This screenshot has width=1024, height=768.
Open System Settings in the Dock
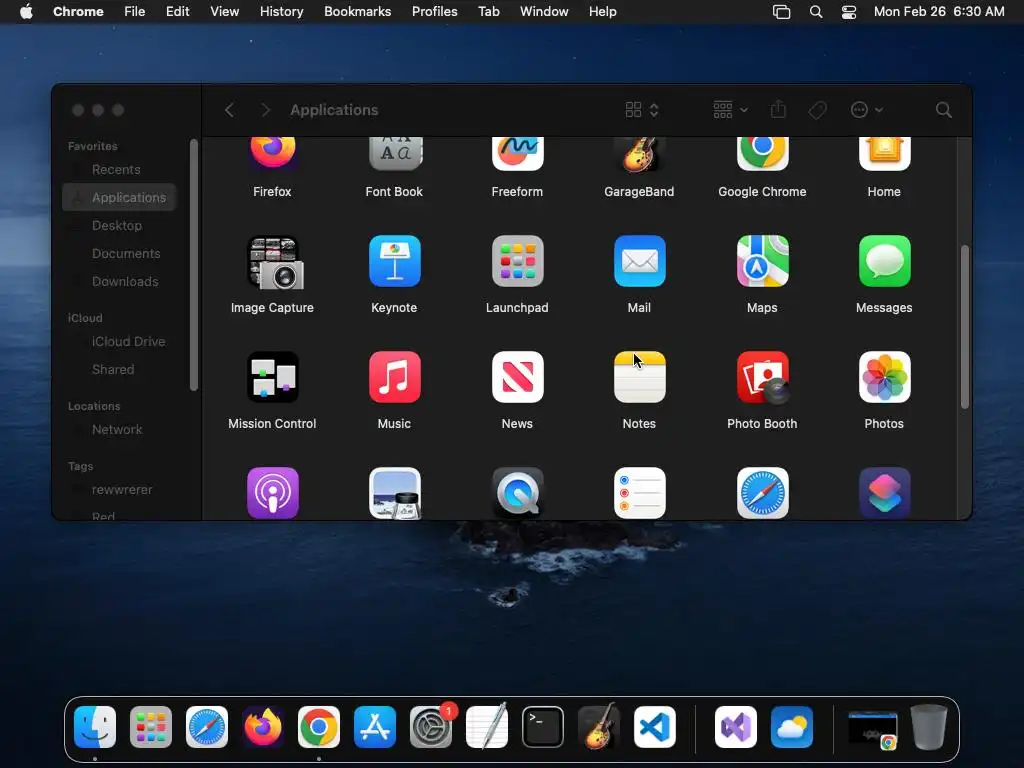431,727
